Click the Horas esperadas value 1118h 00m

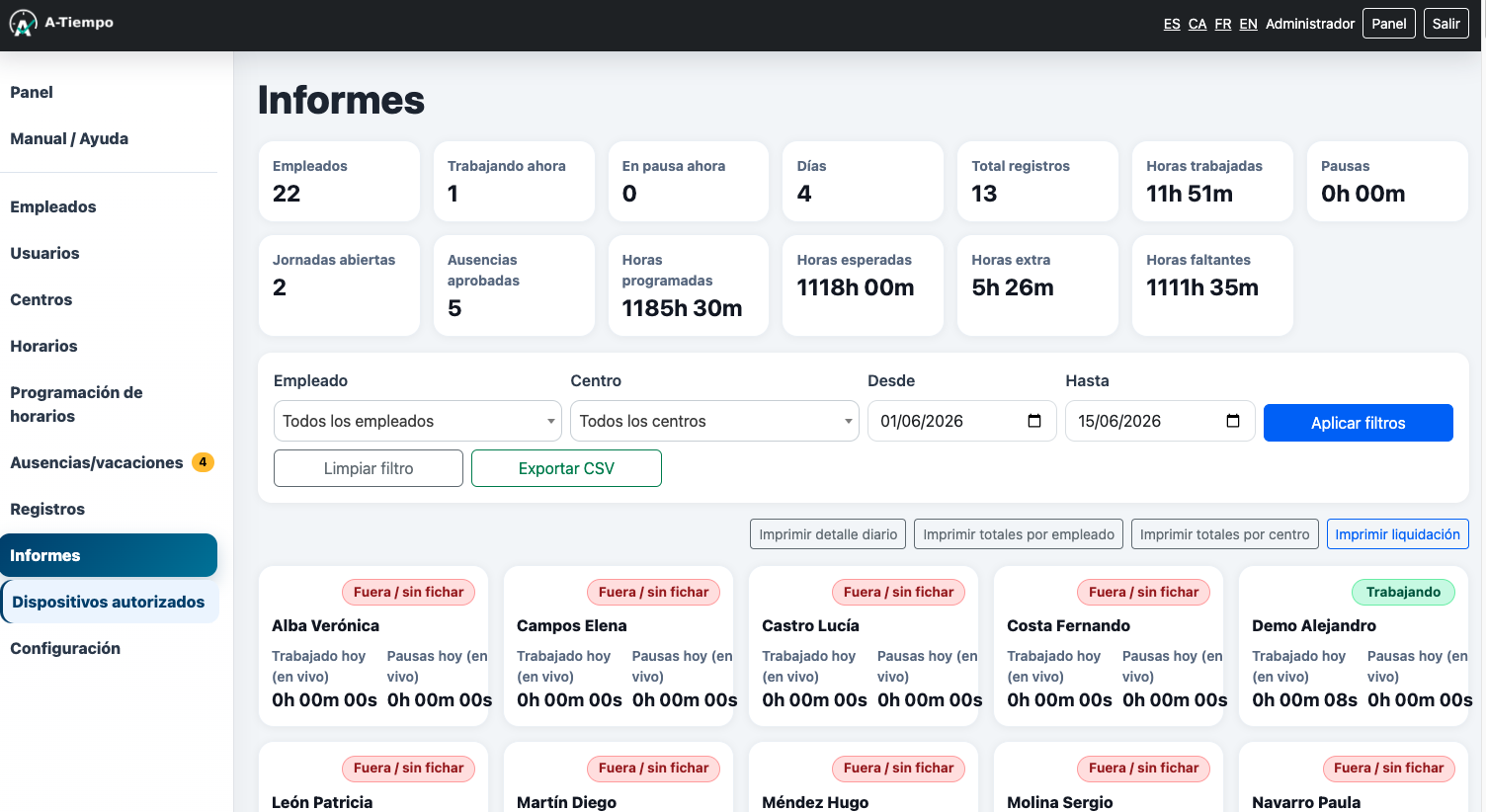point(856,287)
